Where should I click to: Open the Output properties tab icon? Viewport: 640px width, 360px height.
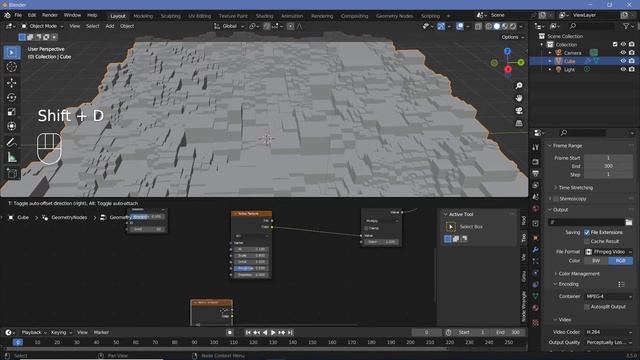[536, 173]
